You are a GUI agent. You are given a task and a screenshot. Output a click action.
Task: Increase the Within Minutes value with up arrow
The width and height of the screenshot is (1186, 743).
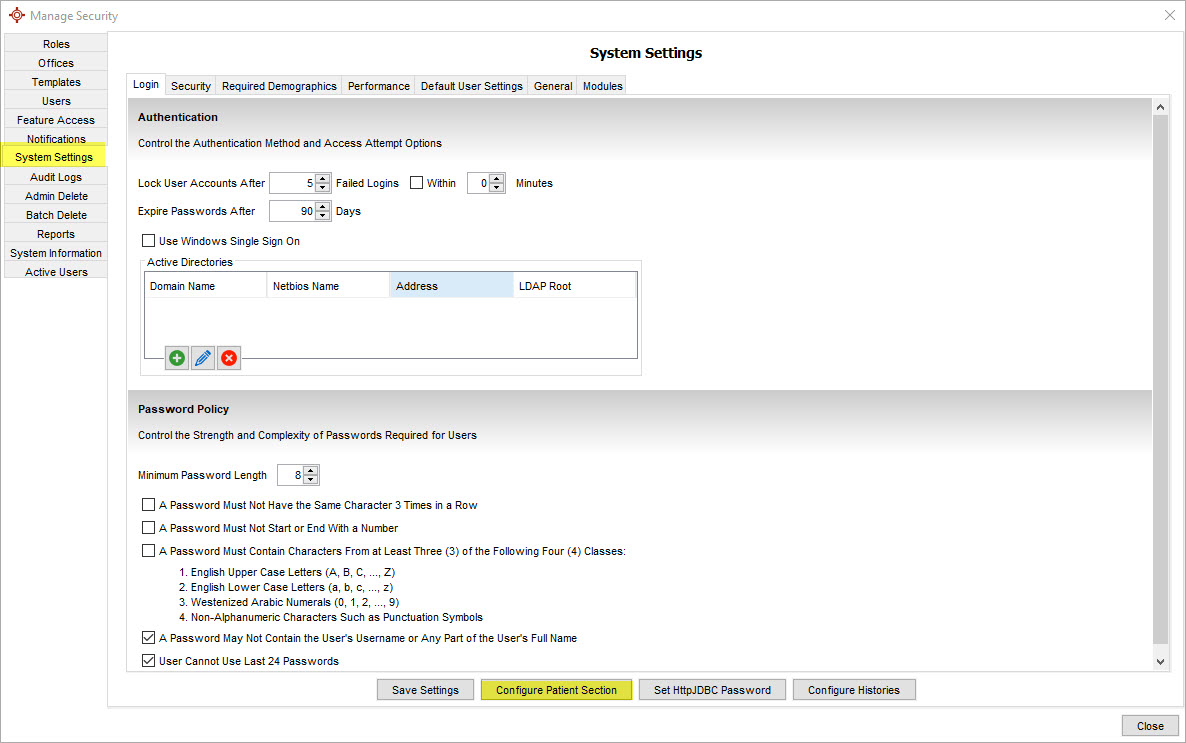click(497, 179)
